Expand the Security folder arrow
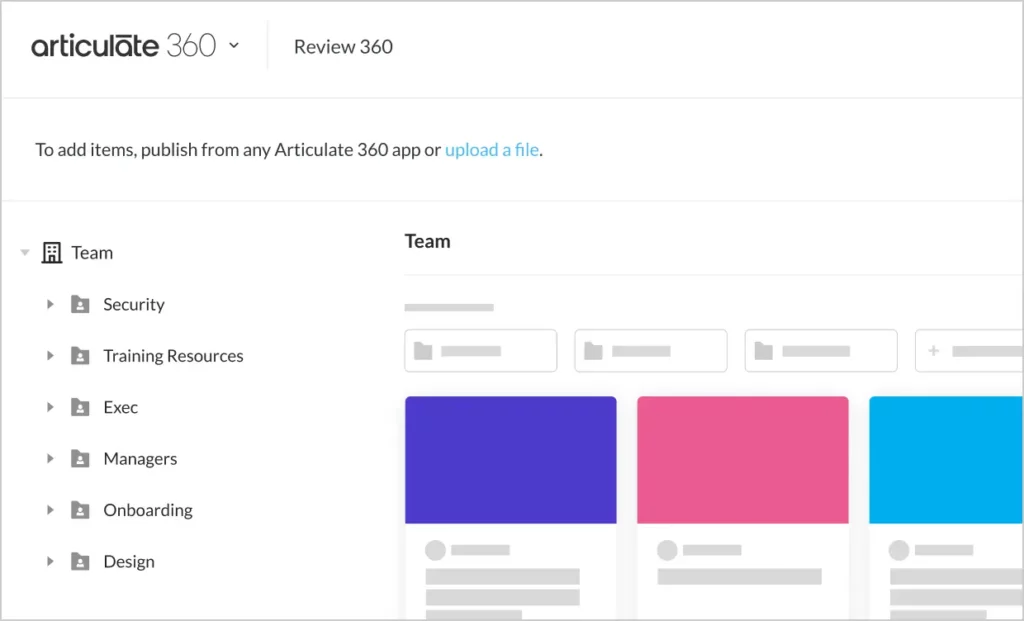 (50, 304)
